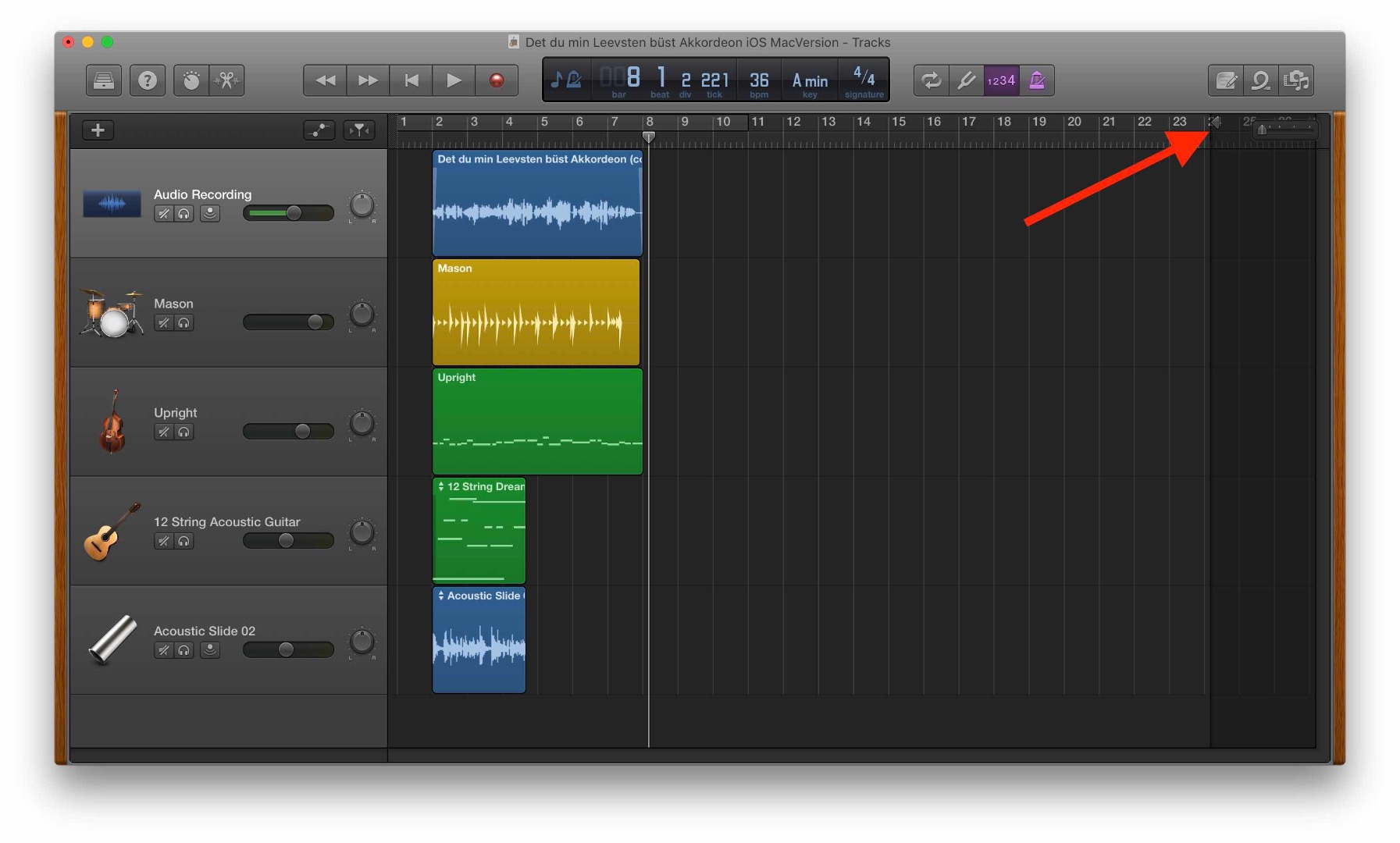Mute the Mason drum track

(163, 322)
